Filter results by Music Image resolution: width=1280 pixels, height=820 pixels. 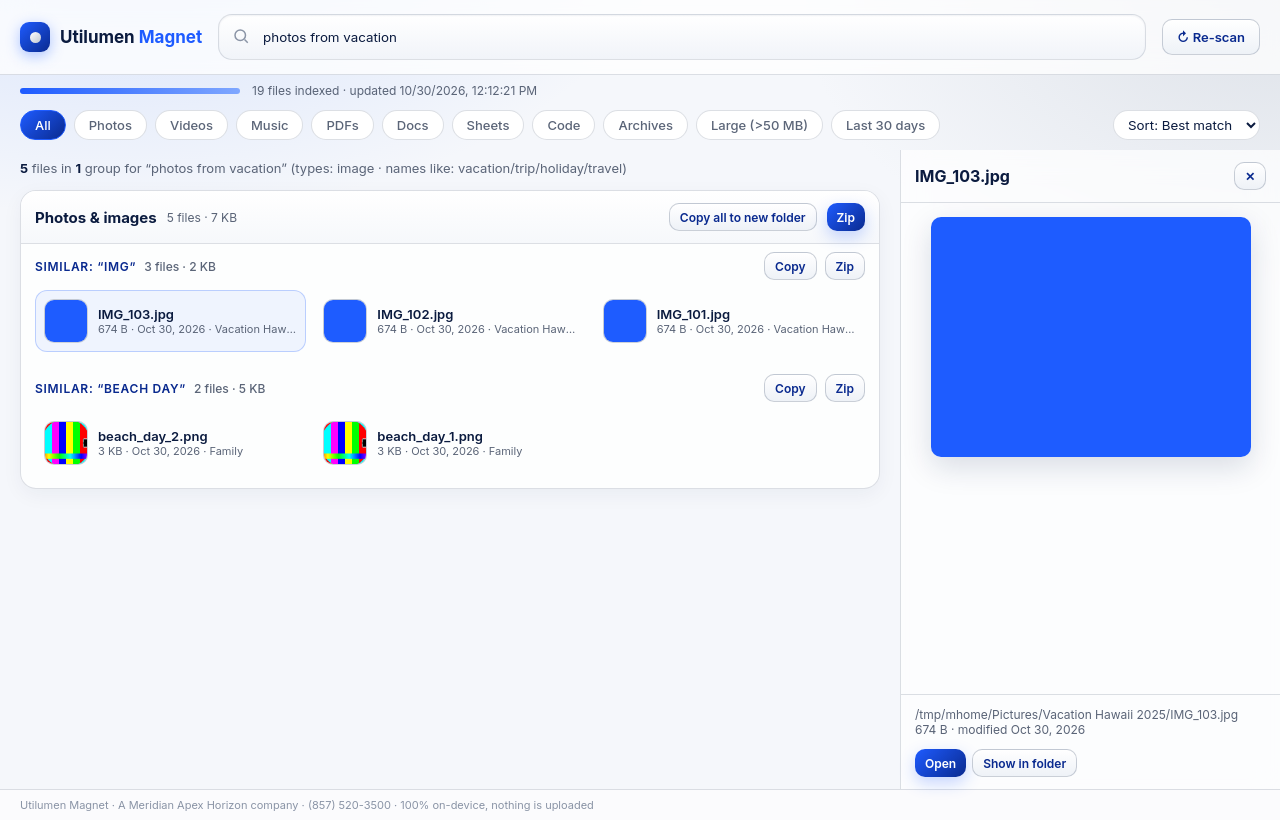[x=270, y=125]
